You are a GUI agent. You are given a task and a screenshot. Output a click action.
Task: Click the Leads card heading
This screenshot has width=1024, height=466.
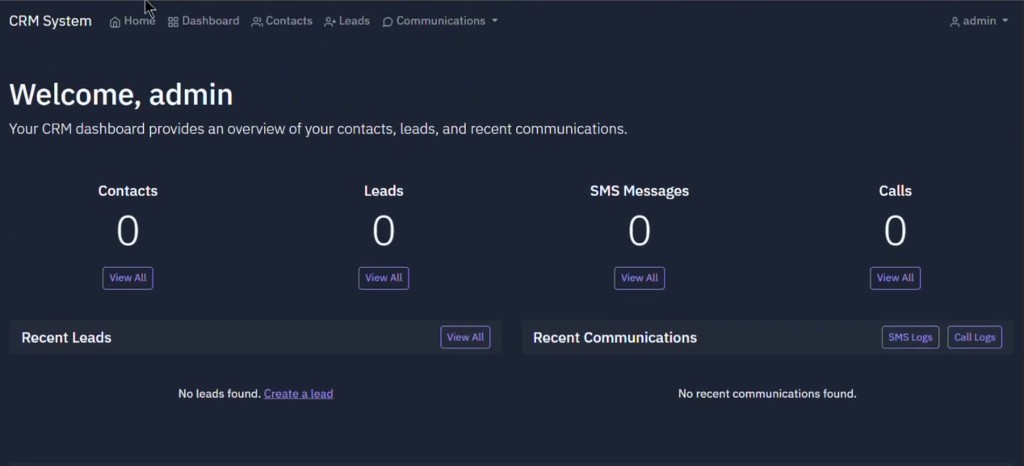pos(383,191)
